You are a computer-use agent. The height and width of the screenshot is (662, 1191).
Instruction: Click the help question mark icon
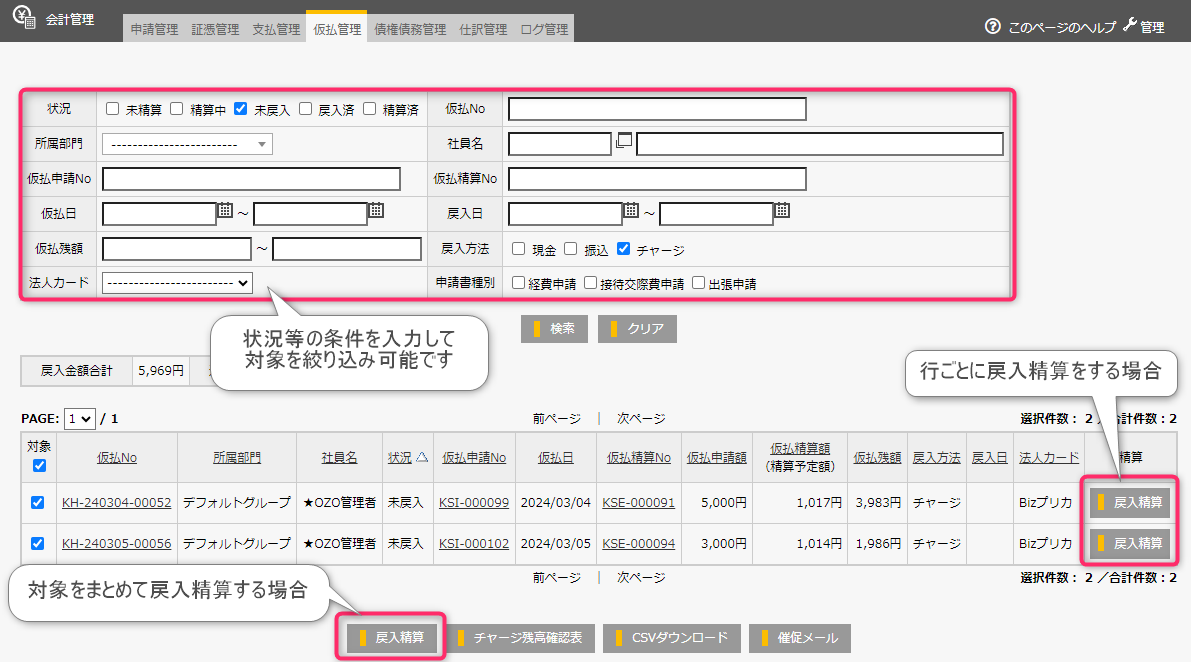click(x=992, y=27)
